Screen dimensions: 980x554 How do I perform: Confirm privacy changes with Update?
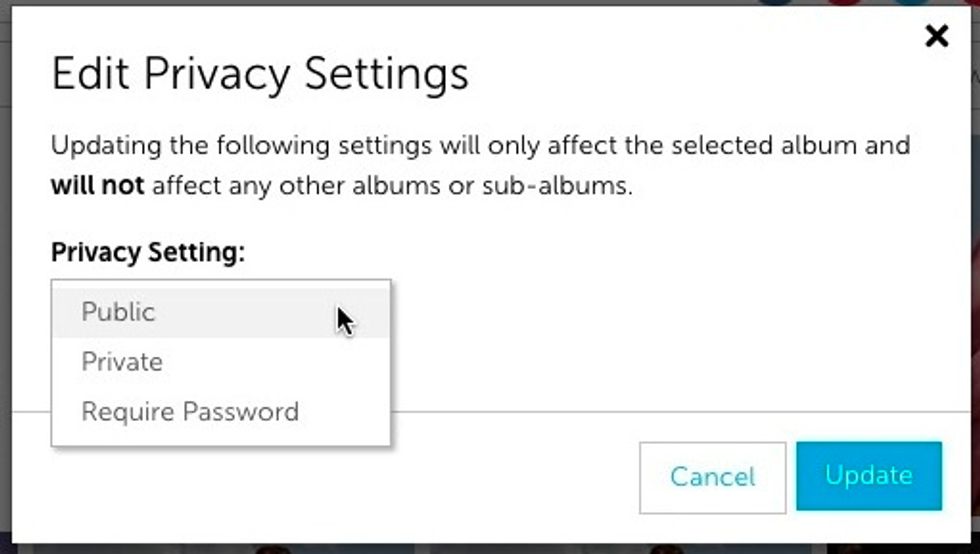click(869, 476)
